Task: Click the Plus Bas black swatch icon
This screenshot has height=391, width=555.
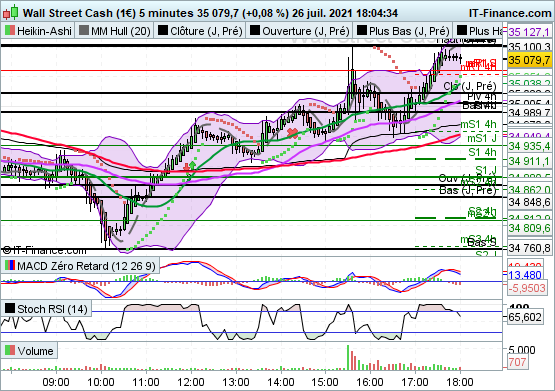Action: click(x=362, y=30)
